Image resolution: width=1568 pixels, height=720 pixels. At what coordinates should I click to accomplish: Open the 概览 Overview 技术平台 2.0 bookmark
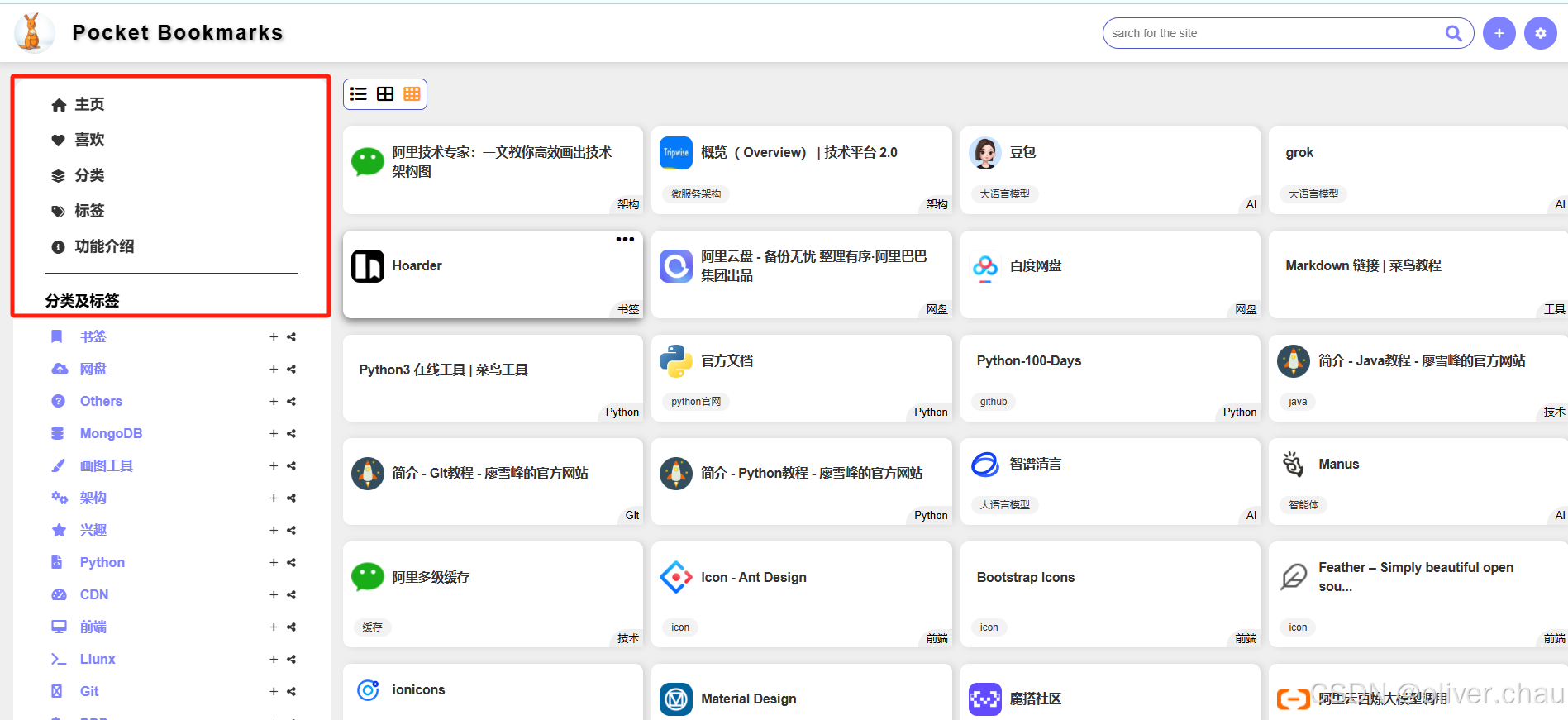pyautogui.click(x=802, y=170)
